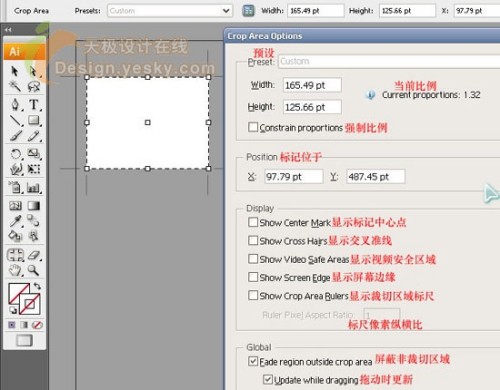Screen dimensions: 500x390
Task: Change the screen mode button
Action: (24, 341)
